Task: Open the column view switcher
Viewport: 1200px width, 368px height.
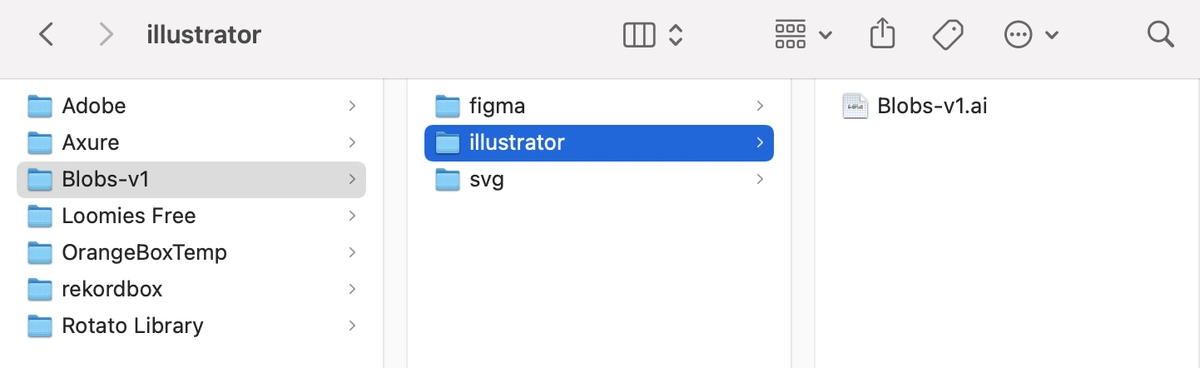Action: [653, 36]
